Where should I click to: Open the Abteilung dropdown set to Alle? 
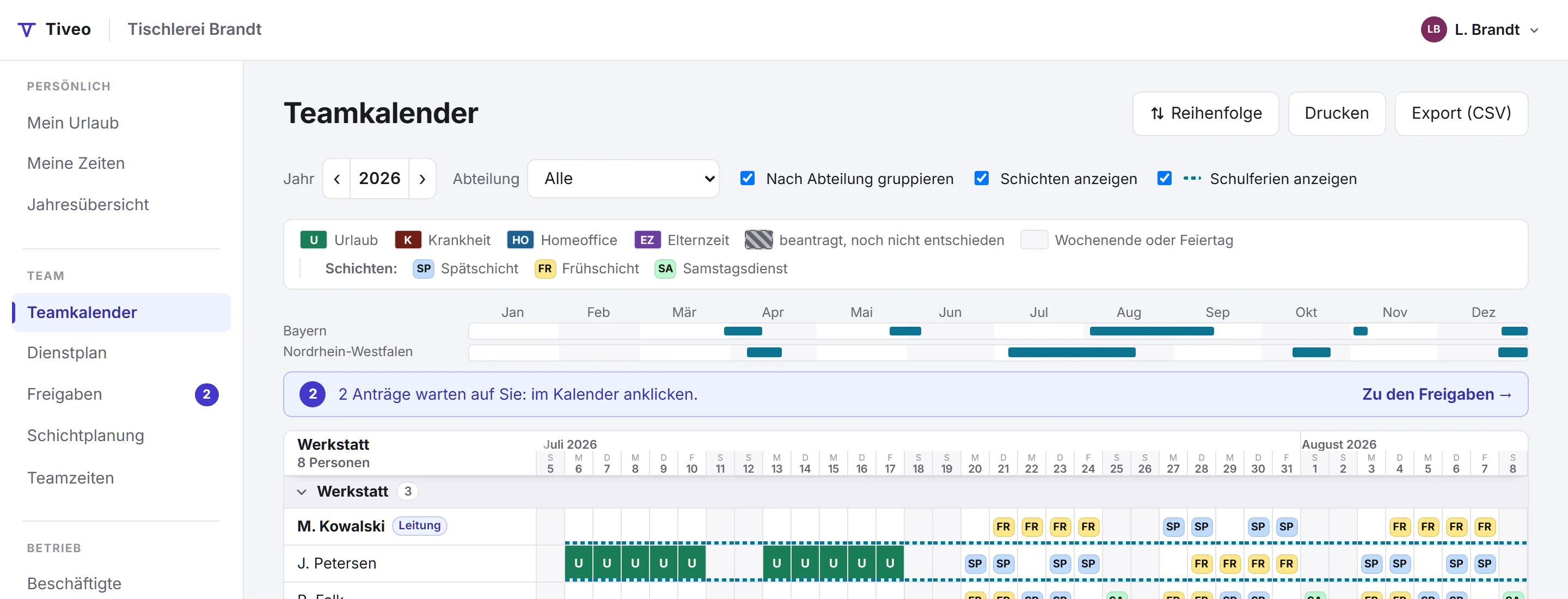(x=623, y=179)
